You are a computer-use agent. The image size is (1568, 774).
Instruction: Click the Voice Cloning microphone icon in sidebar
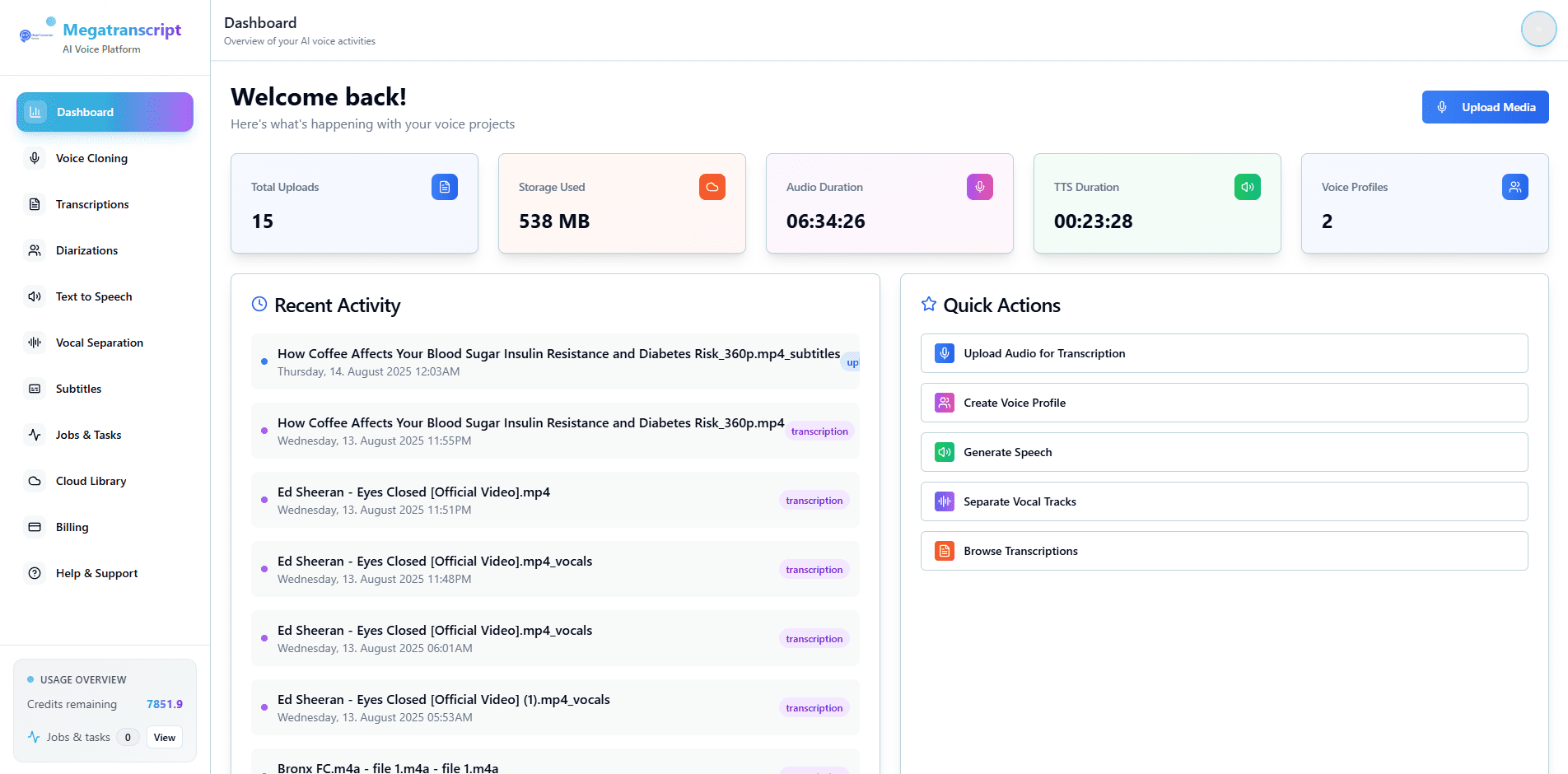(35, 158)
